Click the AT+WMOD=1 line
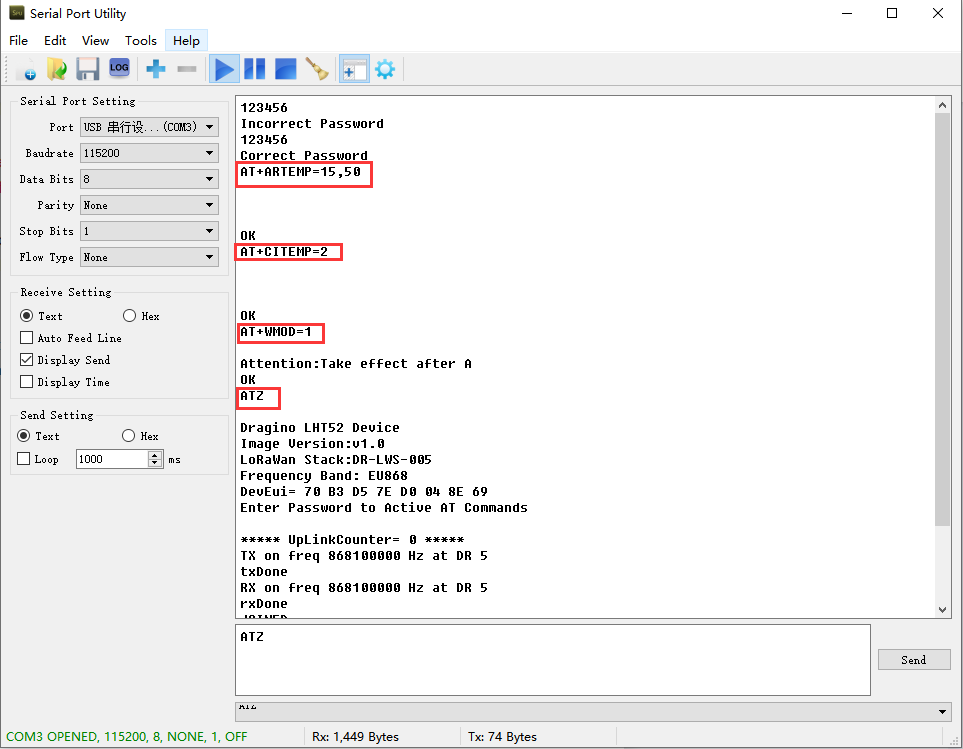Screen dimensions: 963x749 pyautogui.click(x=276, y=332)
